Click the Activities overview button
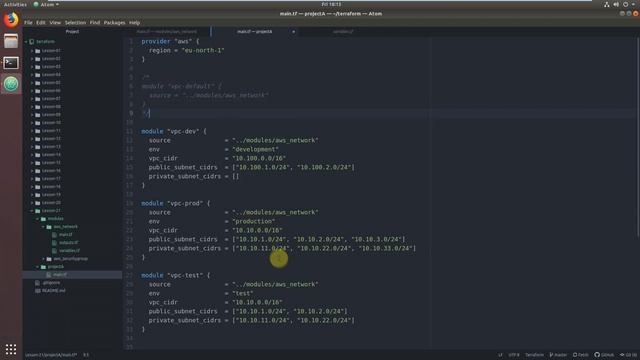640x360 pixels. 15,4
